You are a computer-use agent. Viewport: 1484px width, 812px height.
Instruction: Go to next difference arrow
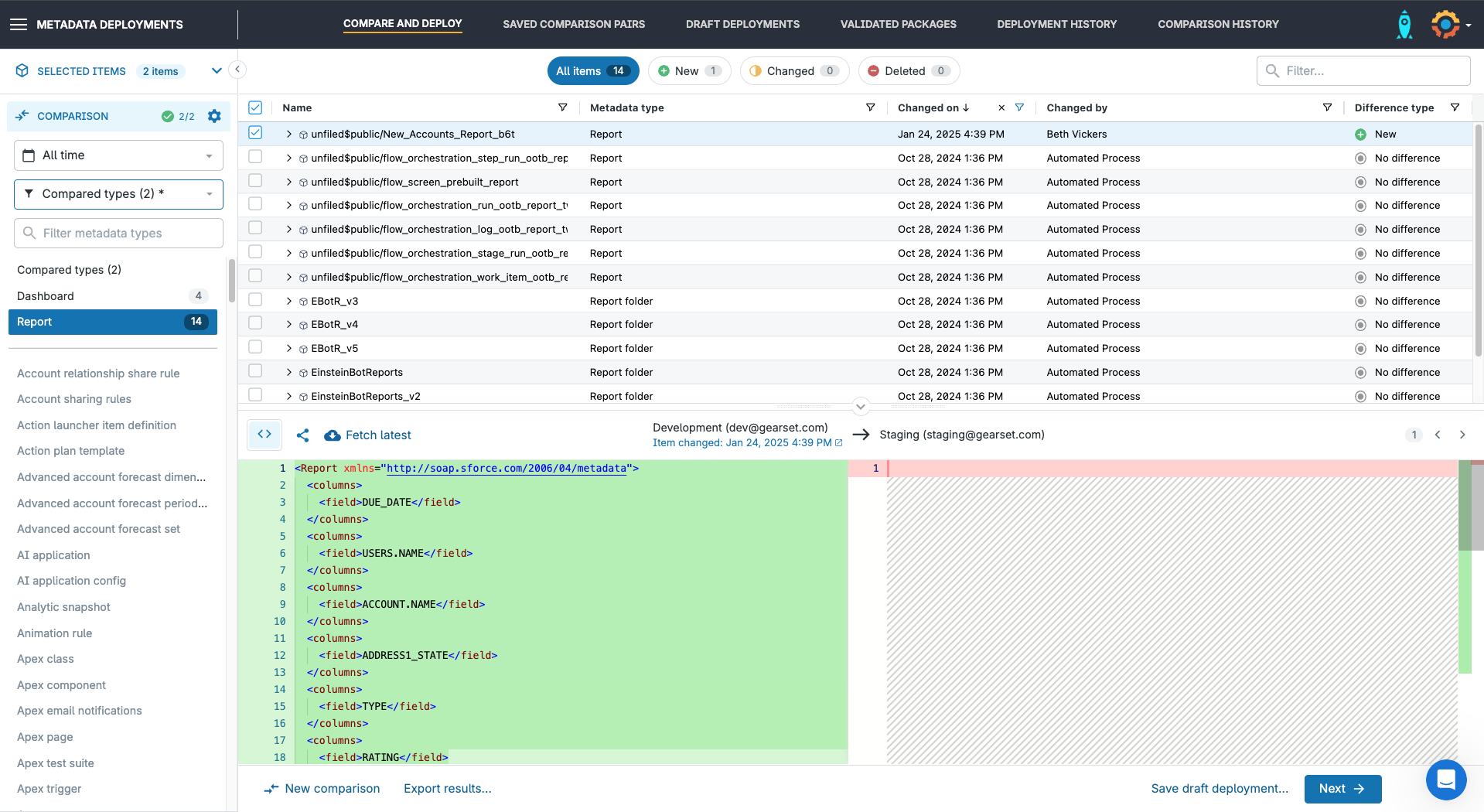(x=1462, y=435)
